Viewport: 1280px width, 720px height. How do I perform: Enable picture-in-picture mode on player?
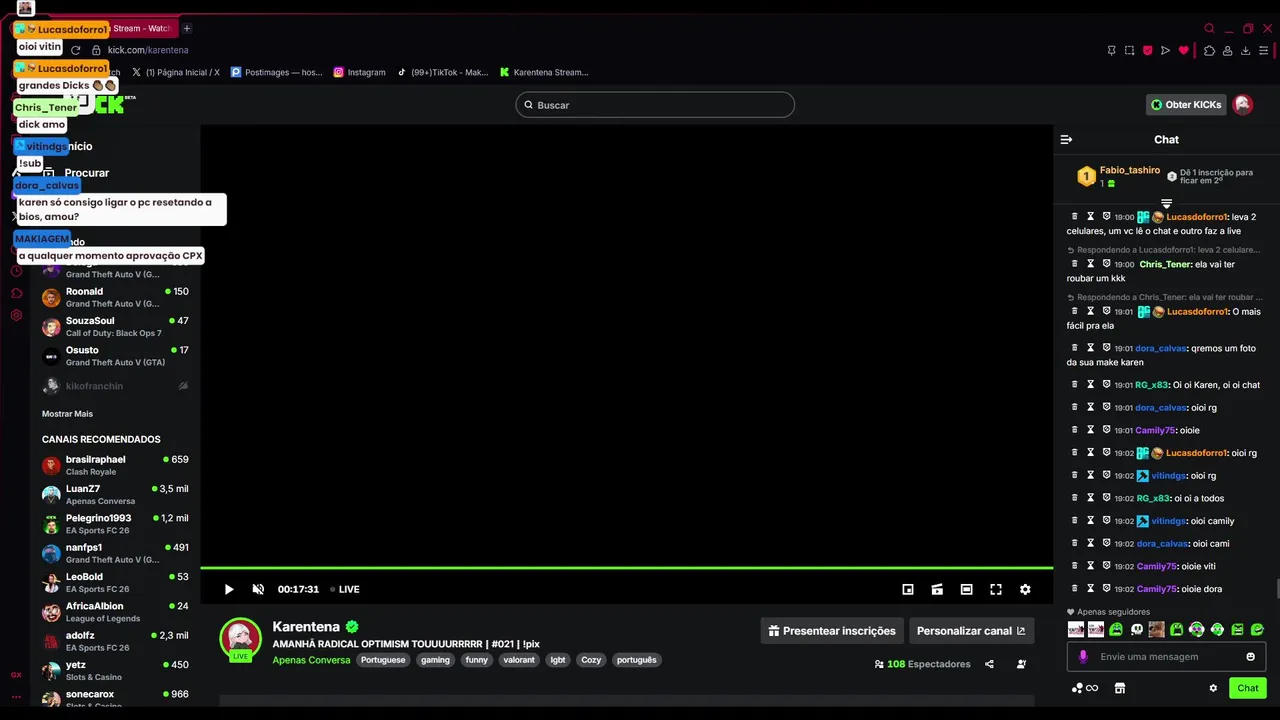pyautogui.click(x=908, y=589)
